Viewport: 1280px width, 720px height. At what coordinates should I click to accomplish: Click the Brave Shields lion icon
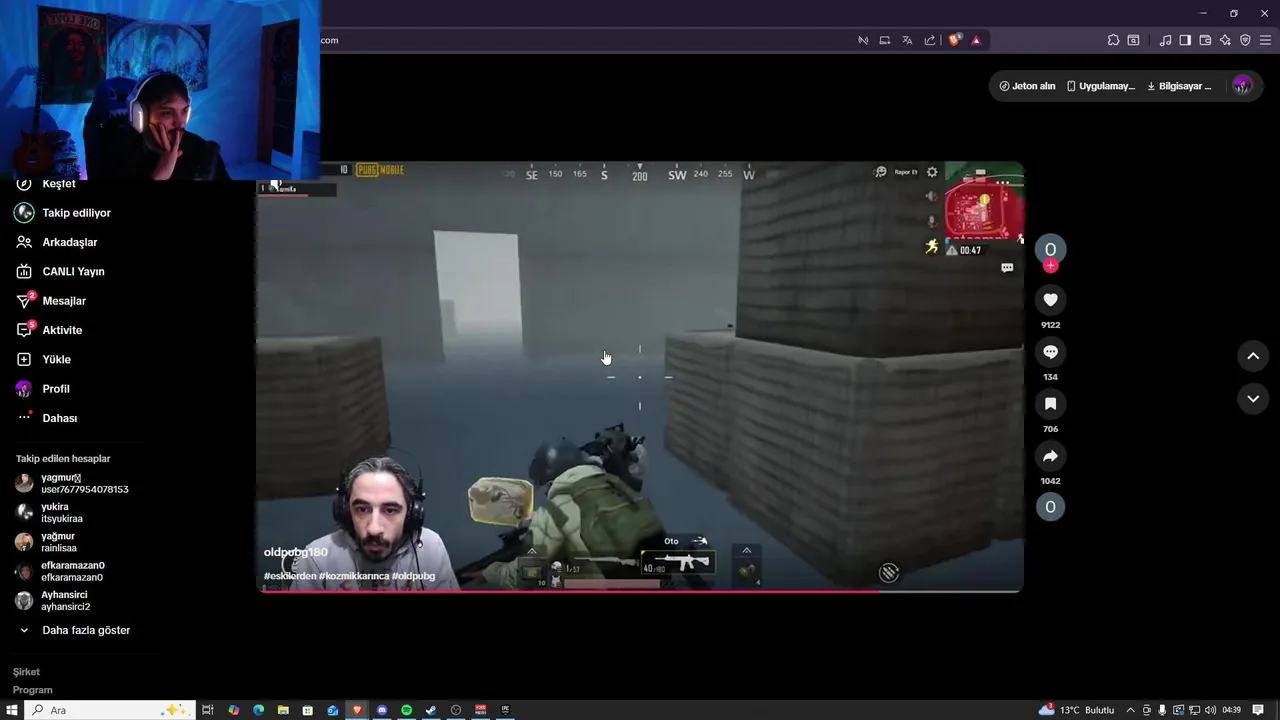(x=955, y=40)
